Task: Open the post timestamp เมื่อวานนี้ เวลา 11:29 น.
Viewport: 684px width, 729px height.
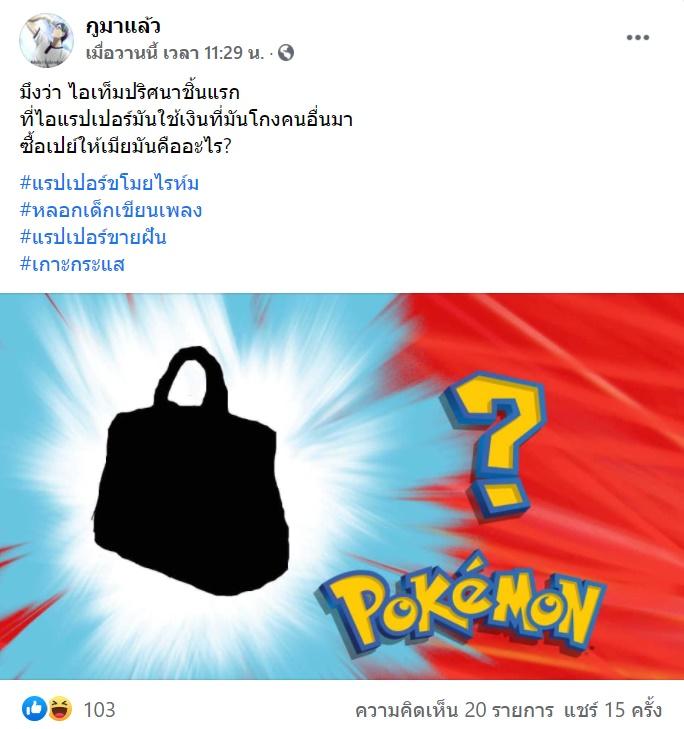Action: point(175,53)
